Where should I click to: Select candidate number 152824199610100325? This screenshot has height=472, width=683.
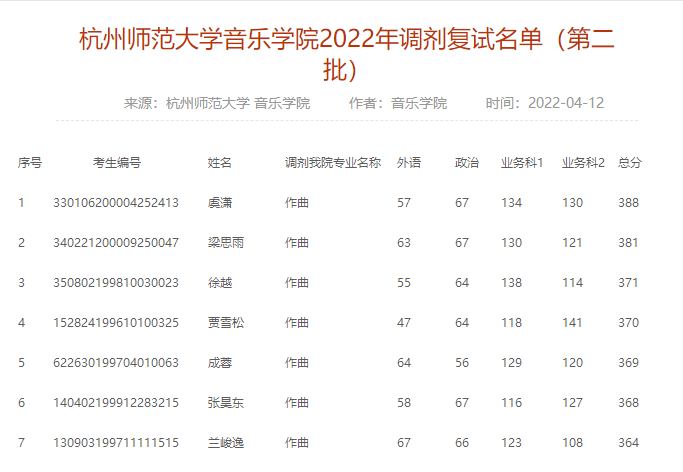point(116,323)
